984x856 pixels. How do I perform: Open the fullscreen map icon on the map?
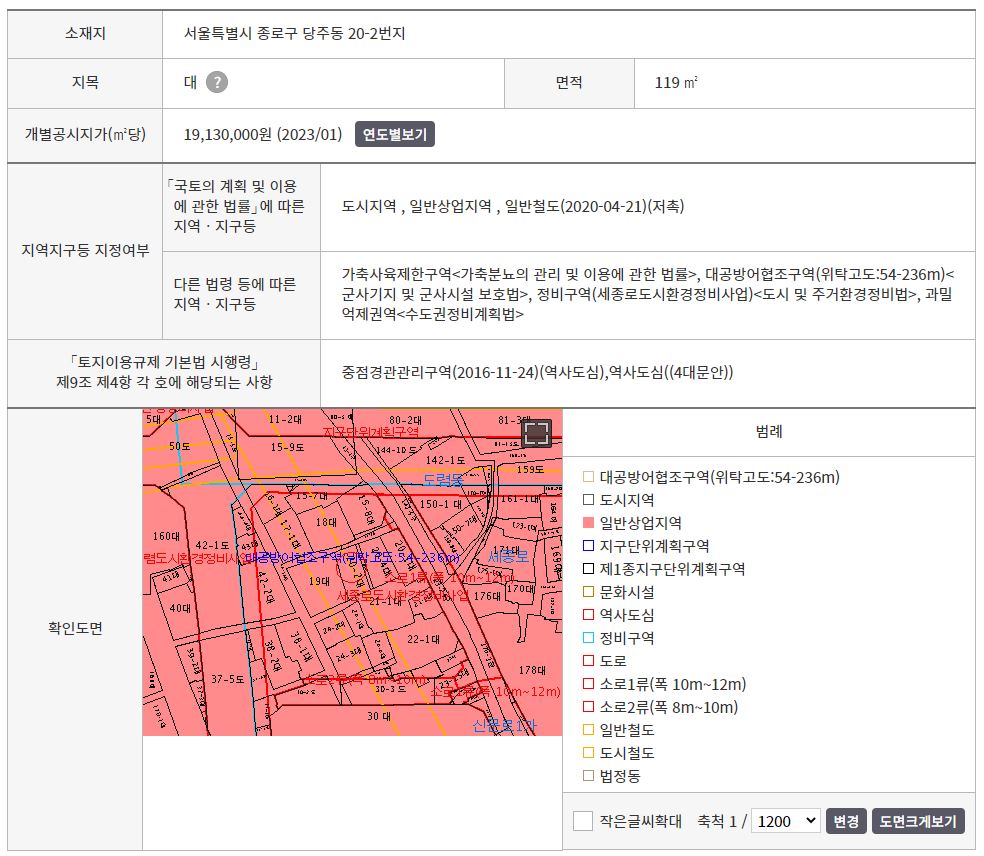pyautogui.click(x=537, y=433)
